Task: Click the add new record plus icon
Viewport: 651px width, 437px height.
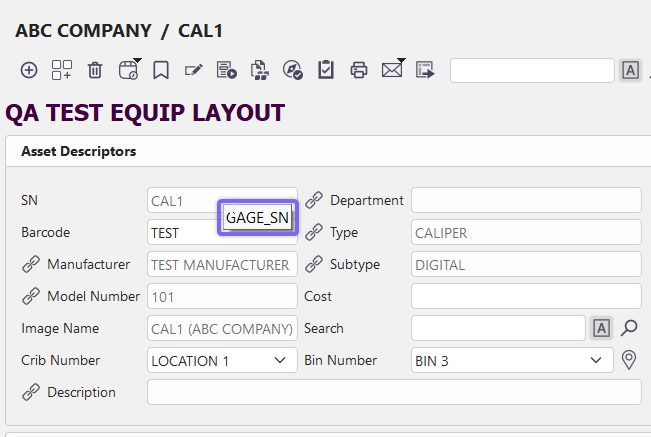Action: [29, 70]
